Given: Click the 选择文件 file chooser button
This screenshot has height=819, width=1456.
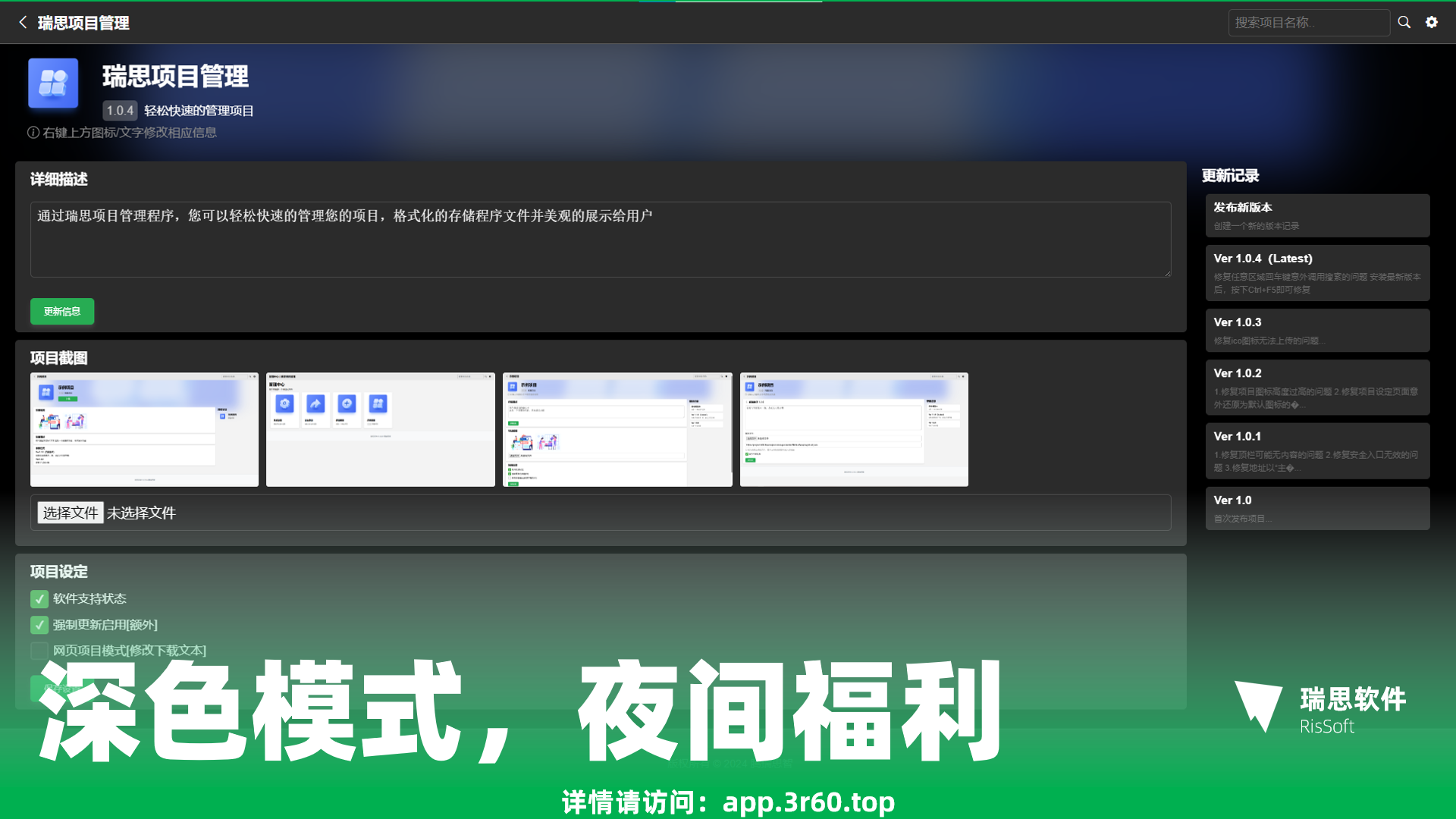Looking at the screenshot, I should pyautogui.click(x=71, y=513).
